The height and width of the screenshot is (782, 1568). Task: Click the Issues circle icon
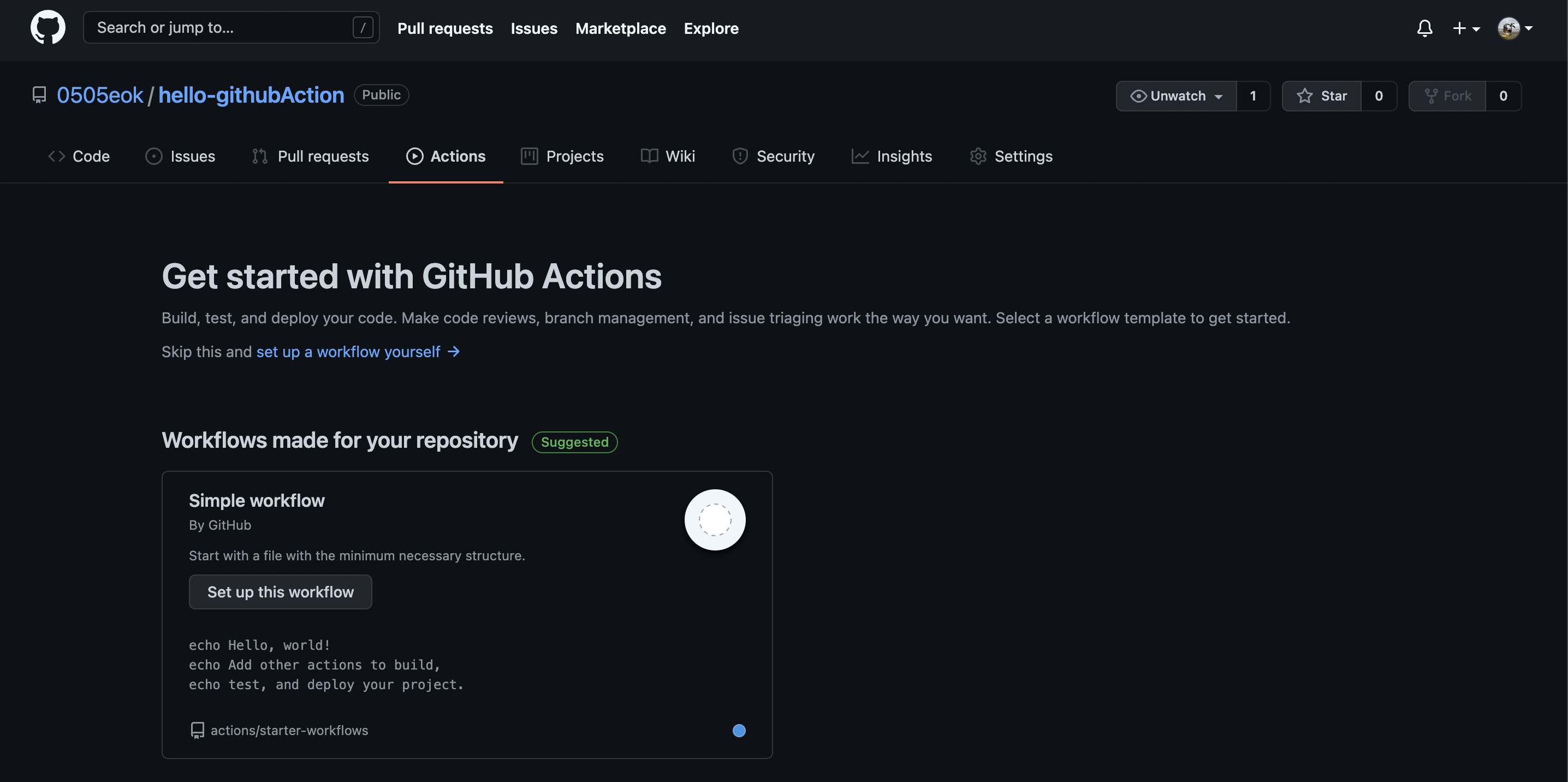click(153, 156)
